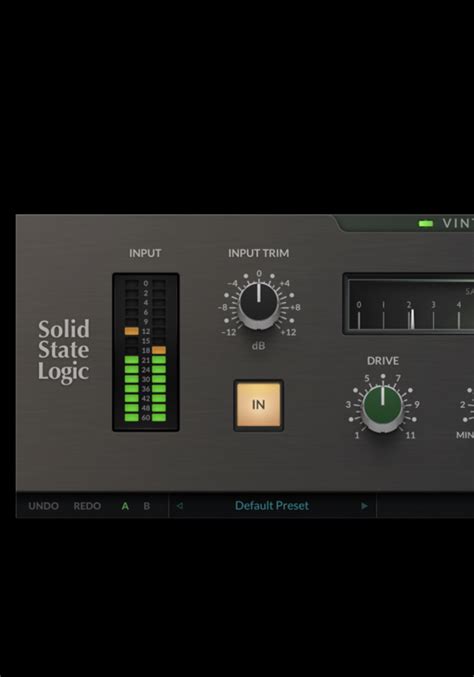Click the +12 mark on Input Trim

pyautogui.click(x=288, y=332)
